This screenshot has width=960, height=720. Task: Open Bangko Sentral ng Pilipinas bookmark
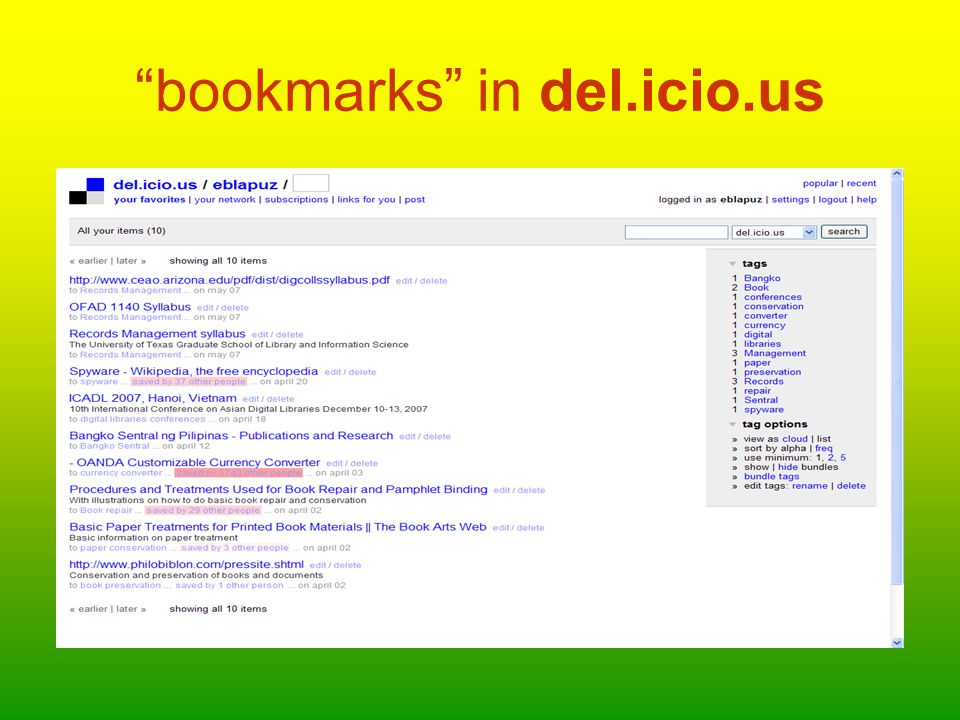(231, 435)
